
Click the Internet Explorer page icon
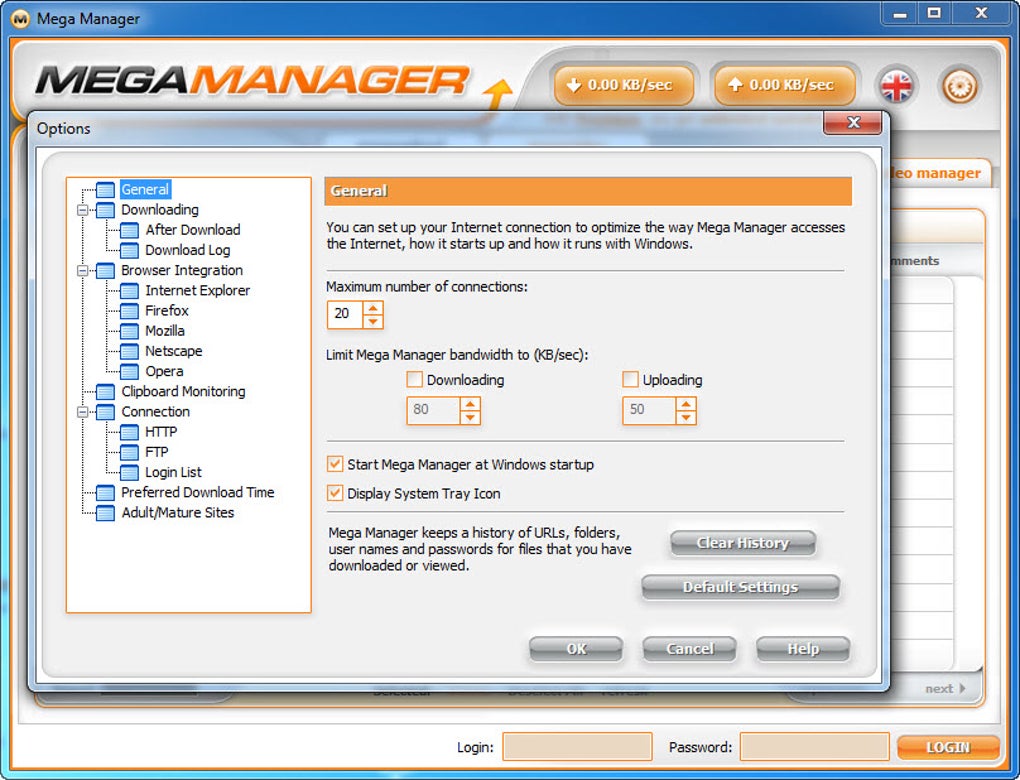click(x=129, y=291)
